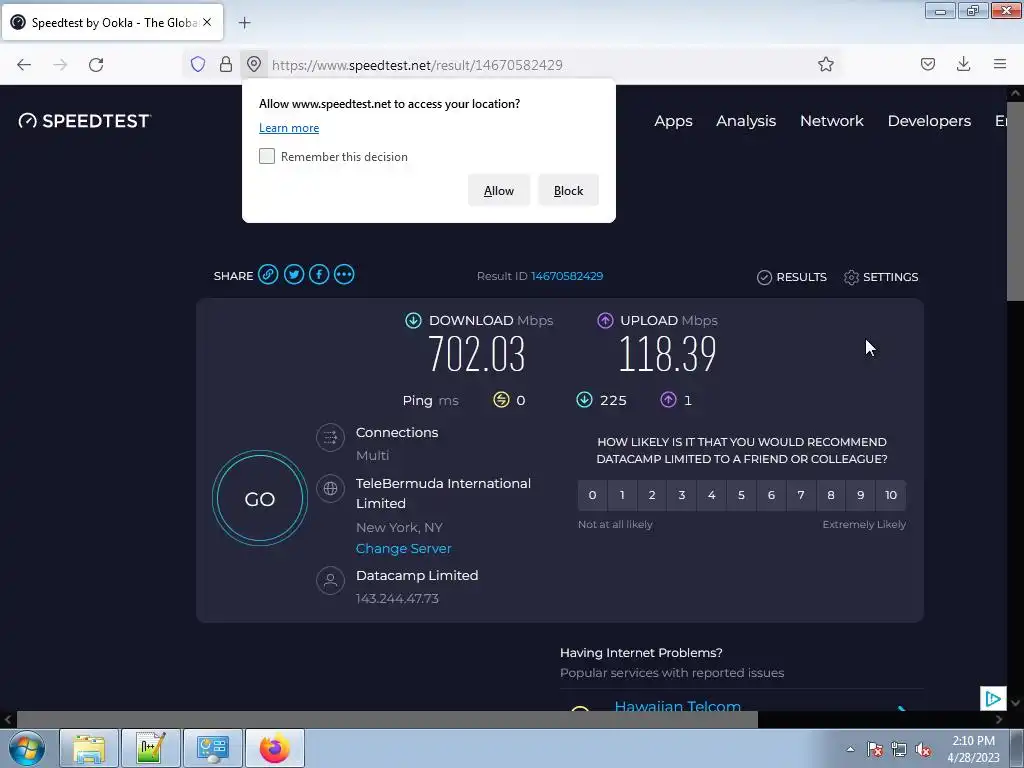Click the taskbar clock showing 2:10 PM
Screen dimensions: 1024x768
(973, 749)
